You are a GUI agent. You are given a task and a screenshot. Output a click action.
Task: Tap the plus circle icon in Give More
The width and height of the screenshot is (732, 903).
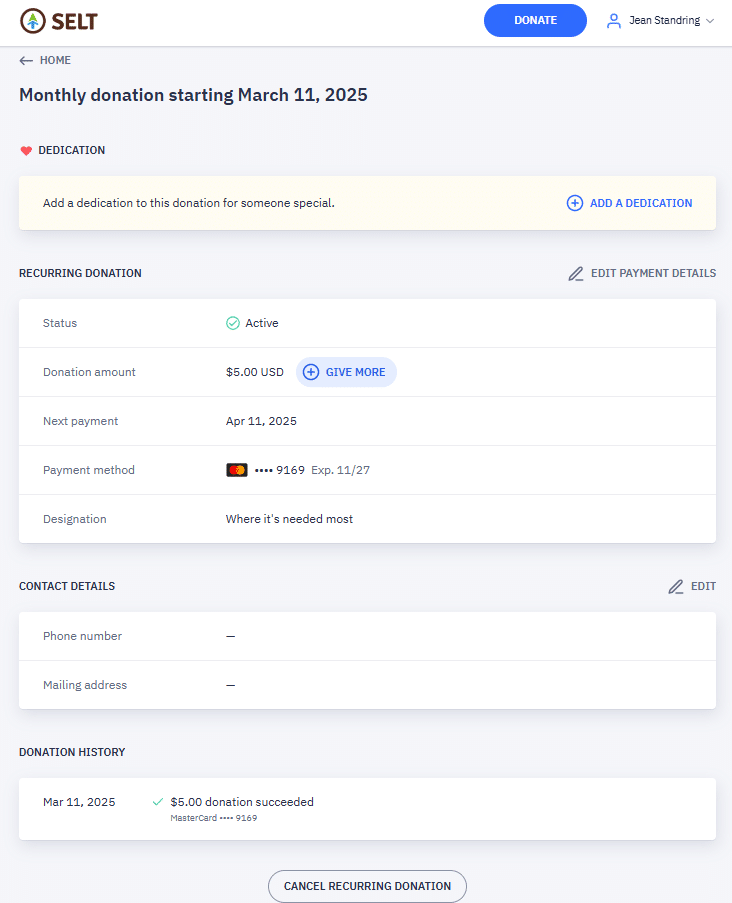pyautogui.click(x=311, y=372)
